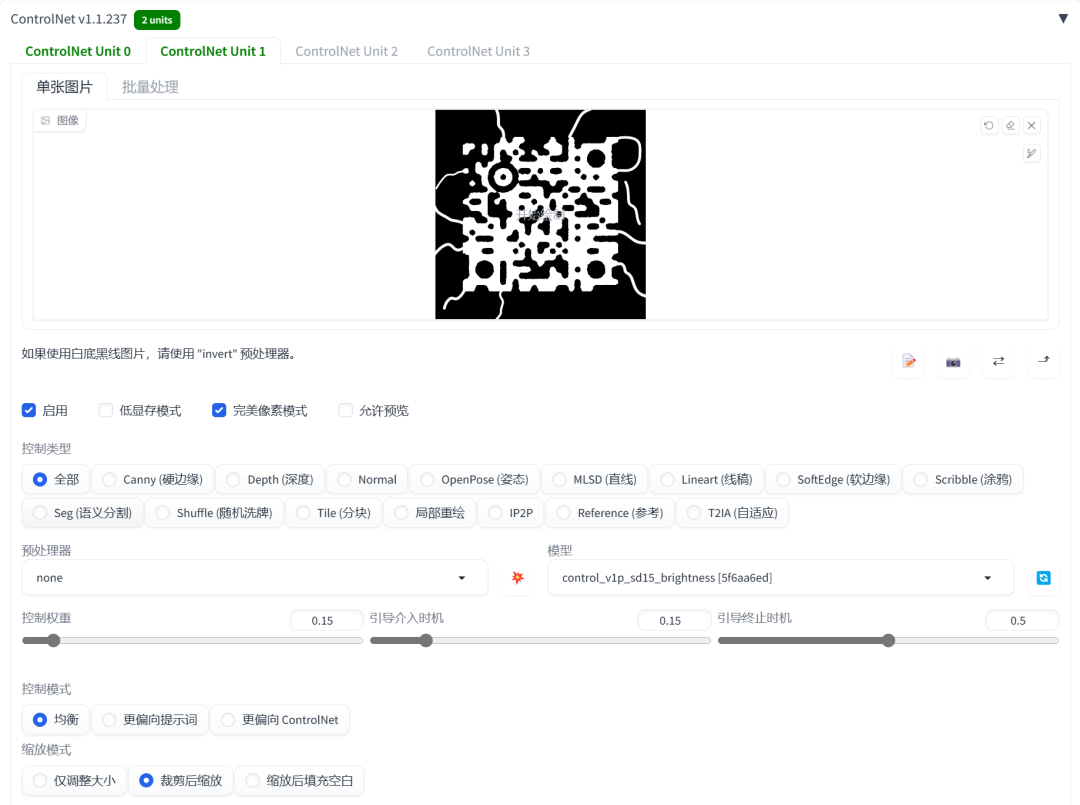Click the green 2 units badge
Image resolution: width=1080 pixels, height=805 pixels.
click(x=157, y=20)
